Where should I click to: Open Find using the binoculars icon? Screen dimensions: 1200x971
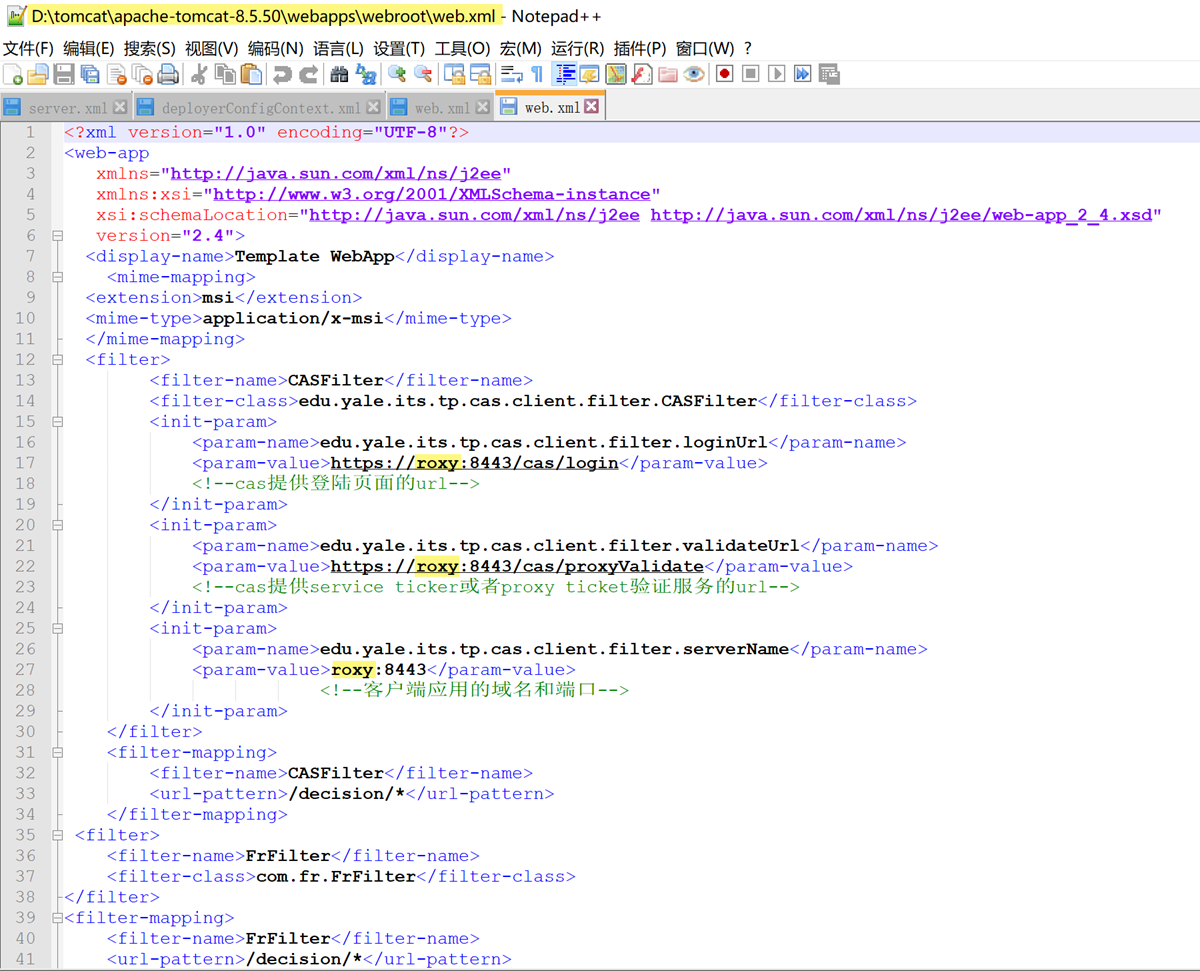pyautogui.click(x=339, y=74)
